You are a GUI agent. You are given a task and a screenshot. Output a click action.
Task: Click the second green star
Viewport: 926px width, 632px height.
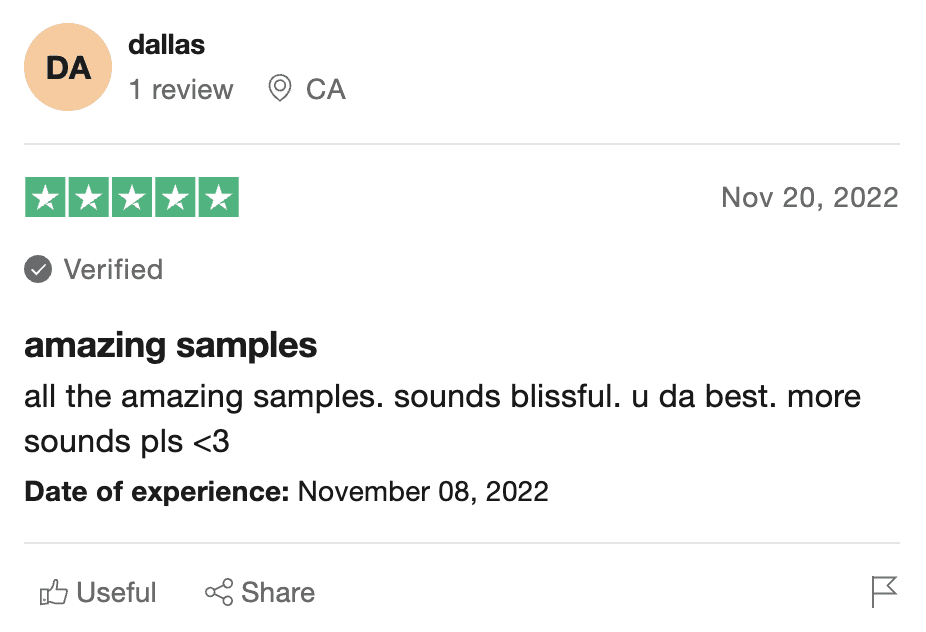point(89,197)
